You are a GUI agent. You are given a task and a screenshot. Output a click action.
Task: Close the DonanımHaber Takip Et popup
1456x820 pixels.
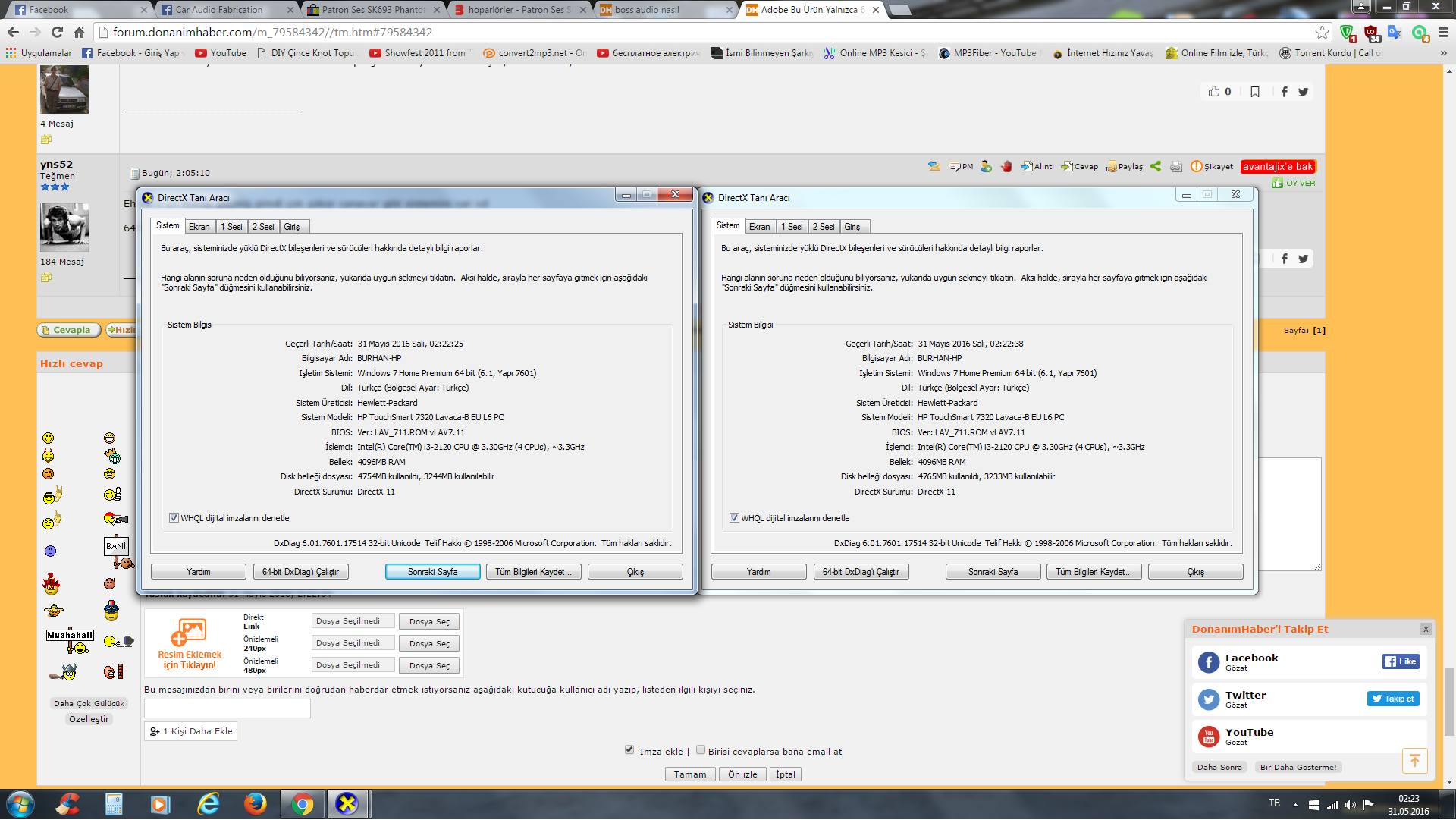pos(1426,629)
